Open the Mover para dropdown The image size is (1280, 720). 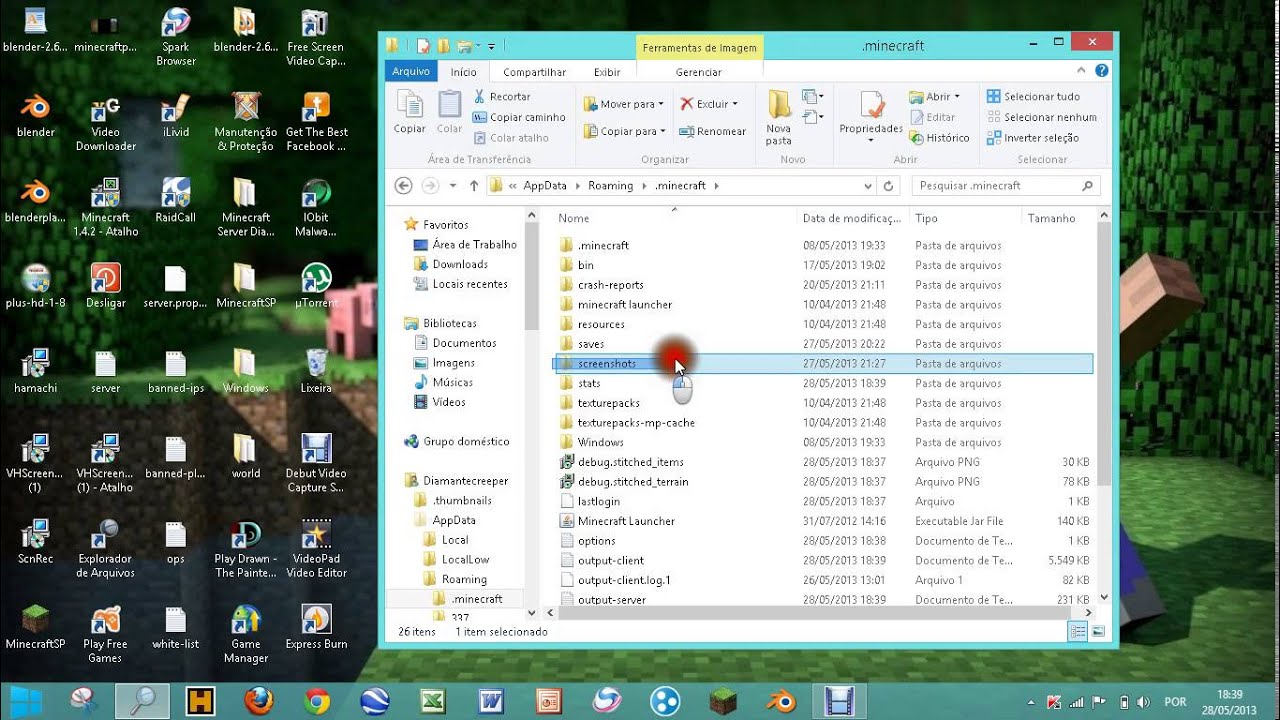(x=624, y=104)
